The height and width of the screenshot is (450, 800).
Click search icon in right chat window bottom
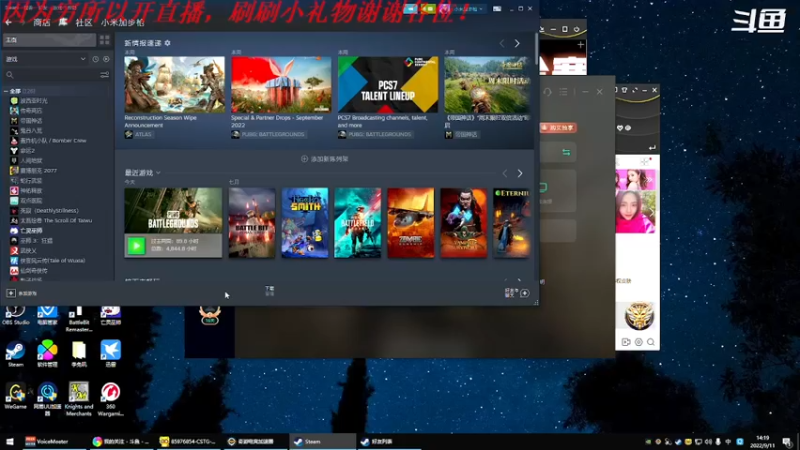[651, 342]
